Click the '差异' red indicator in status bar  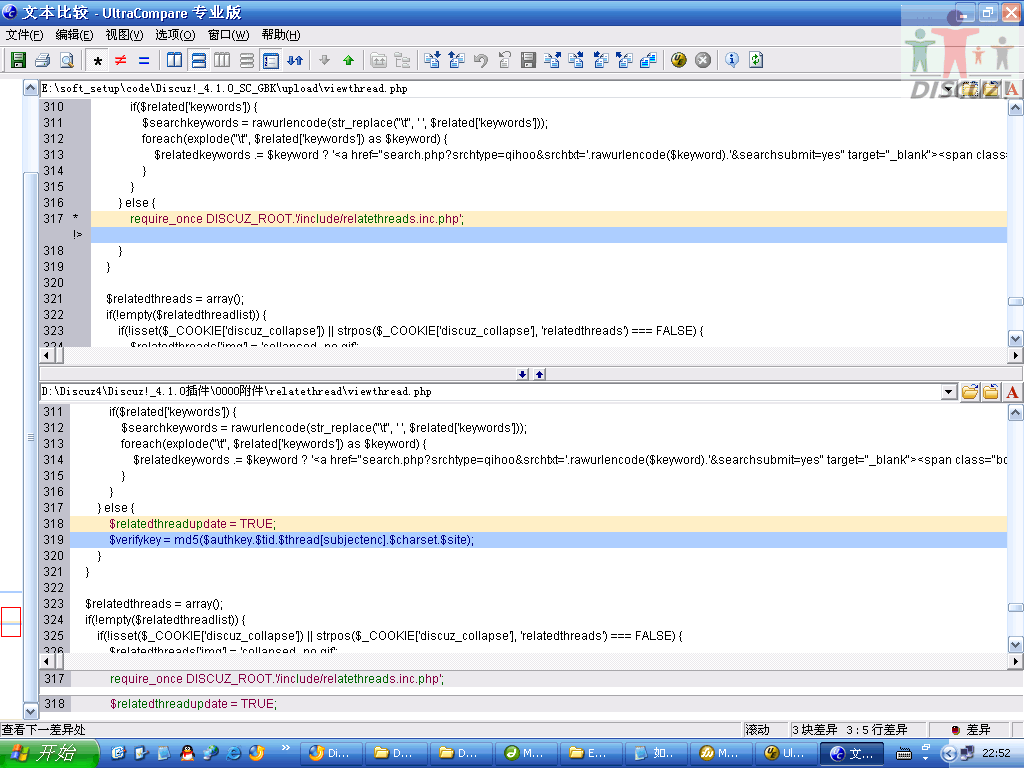(970, 729)
